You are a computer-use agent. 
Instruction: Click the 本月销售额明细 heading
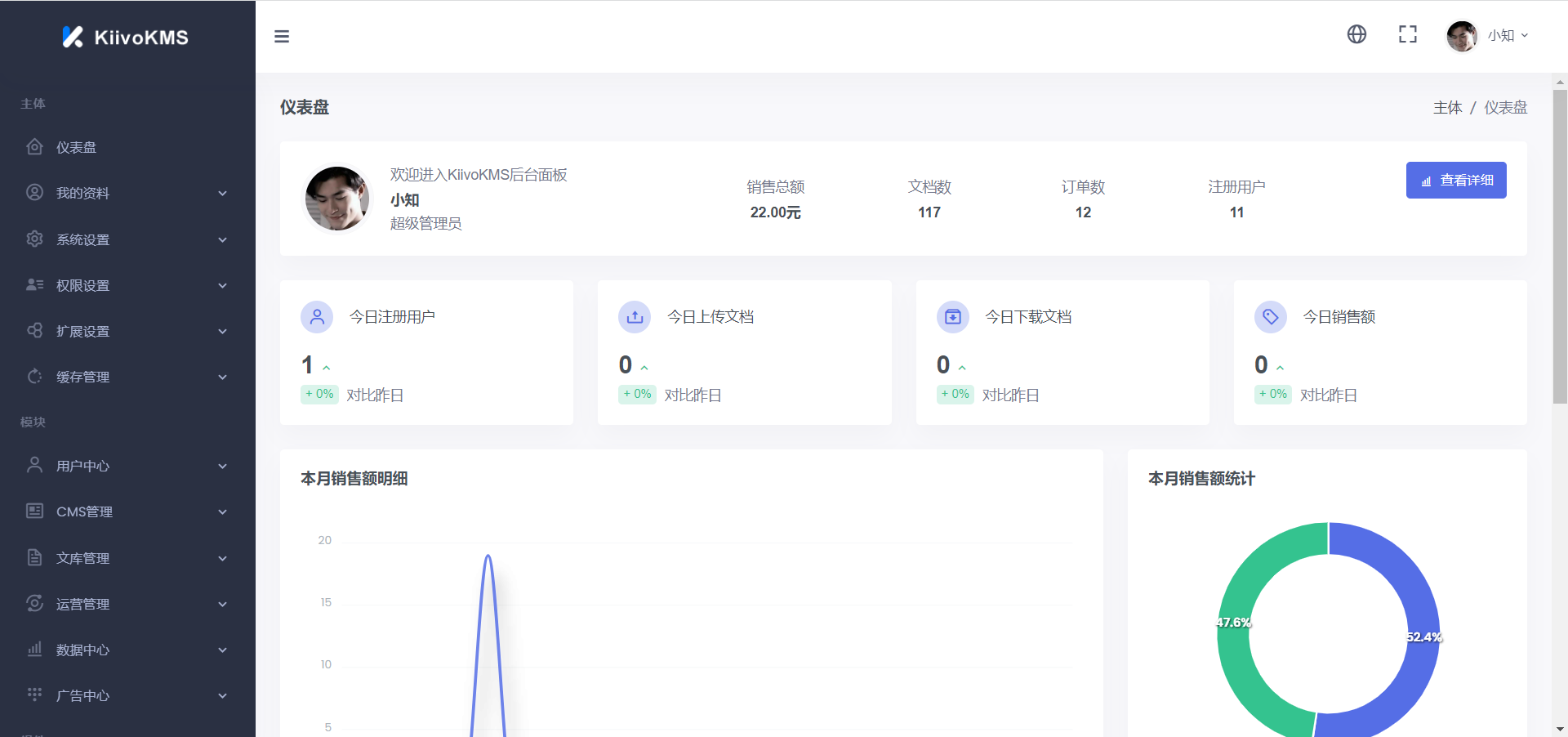354,479
